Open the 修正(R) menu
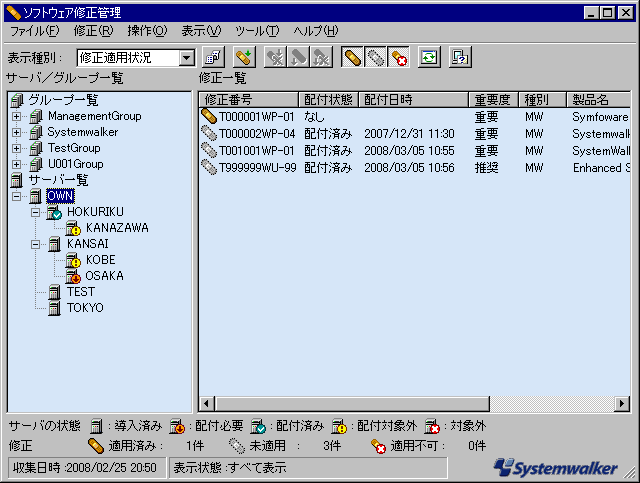 coord(93,31)
